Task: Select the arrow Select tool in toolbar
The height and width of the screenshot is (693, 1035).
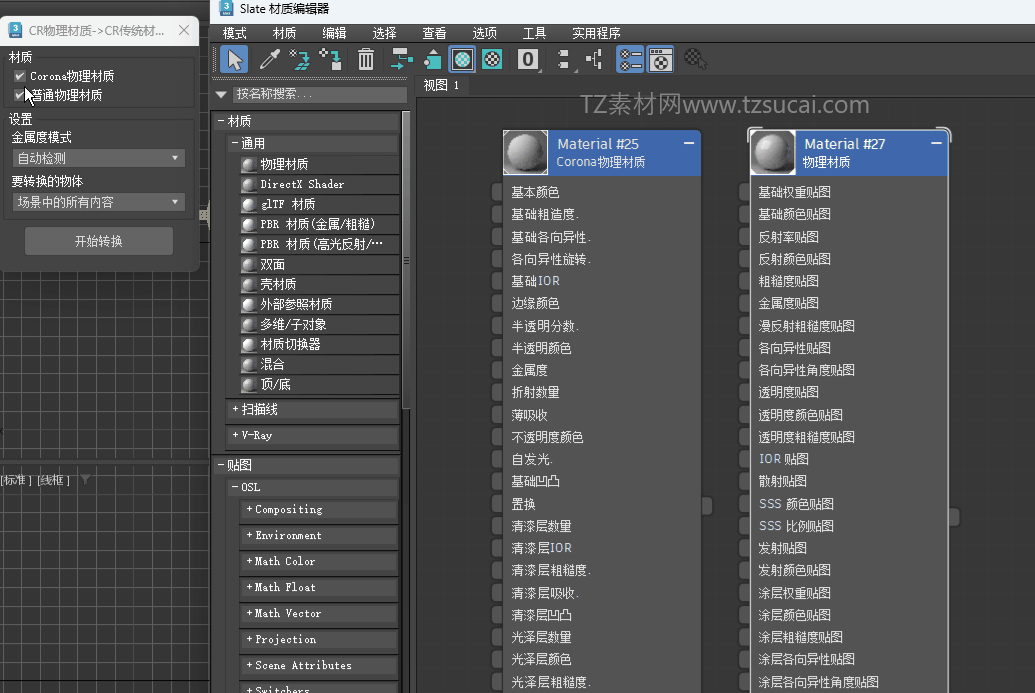Action: (x=234, y=60)
